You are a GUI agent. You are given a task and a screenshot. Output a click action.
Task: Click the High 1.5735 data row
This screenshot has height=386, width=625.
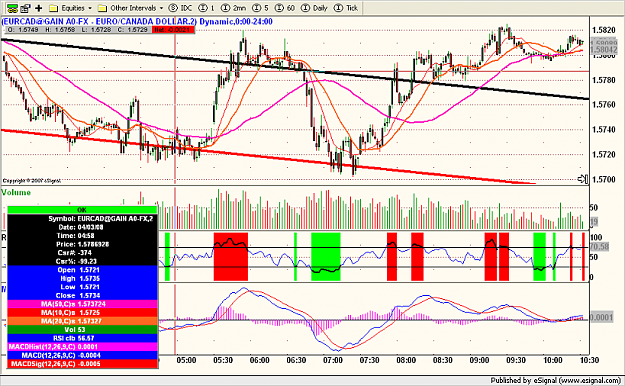pyautogui.click(x=82, y=279)
